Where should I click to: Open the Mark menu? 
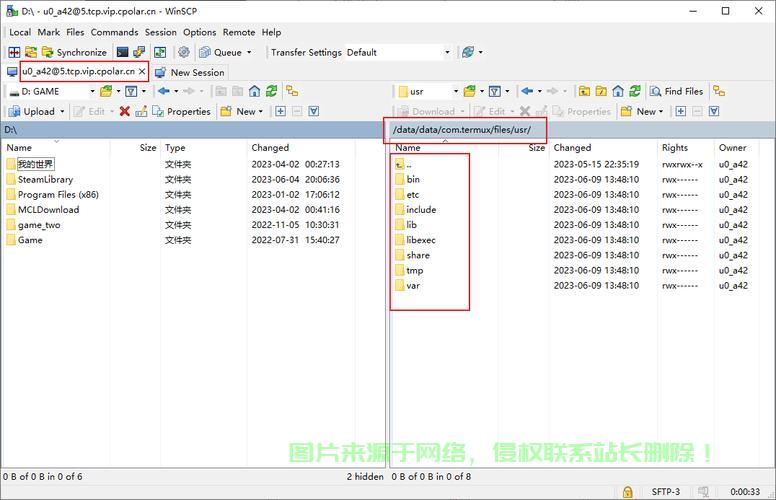click(48, 32)
